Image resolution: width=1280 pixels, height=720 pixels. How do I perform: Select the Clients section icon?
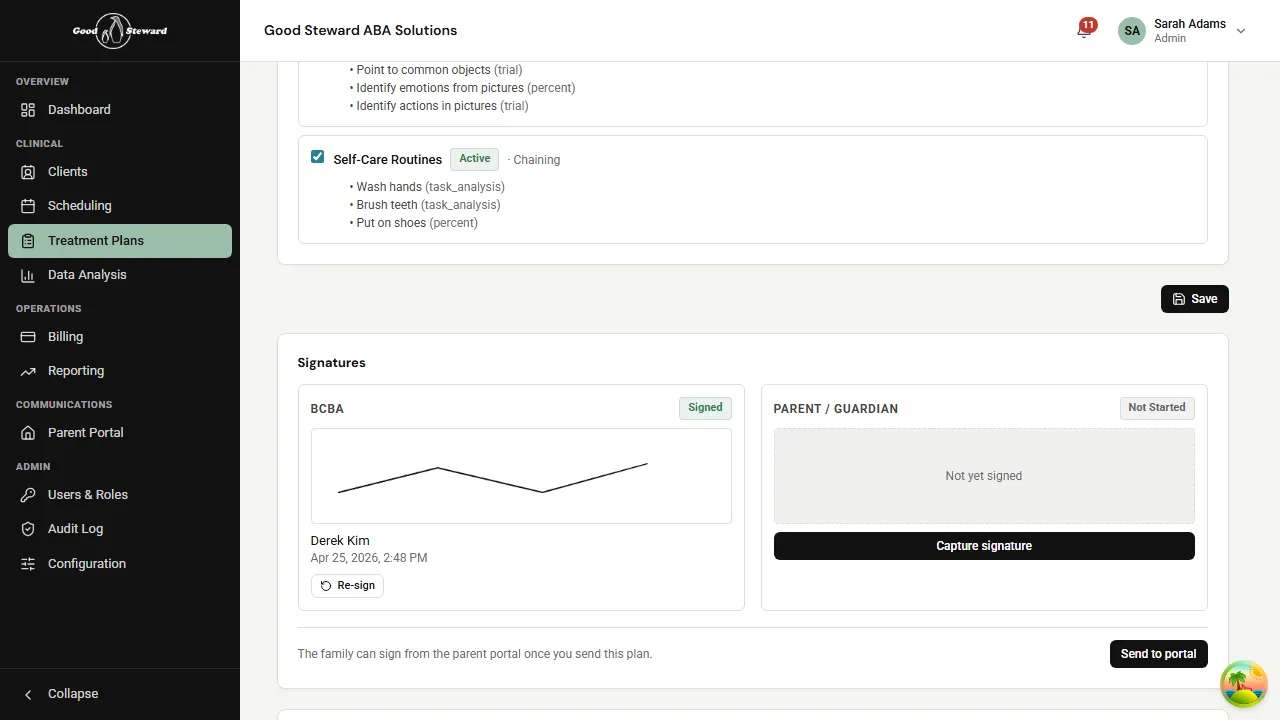pos(27,171)
